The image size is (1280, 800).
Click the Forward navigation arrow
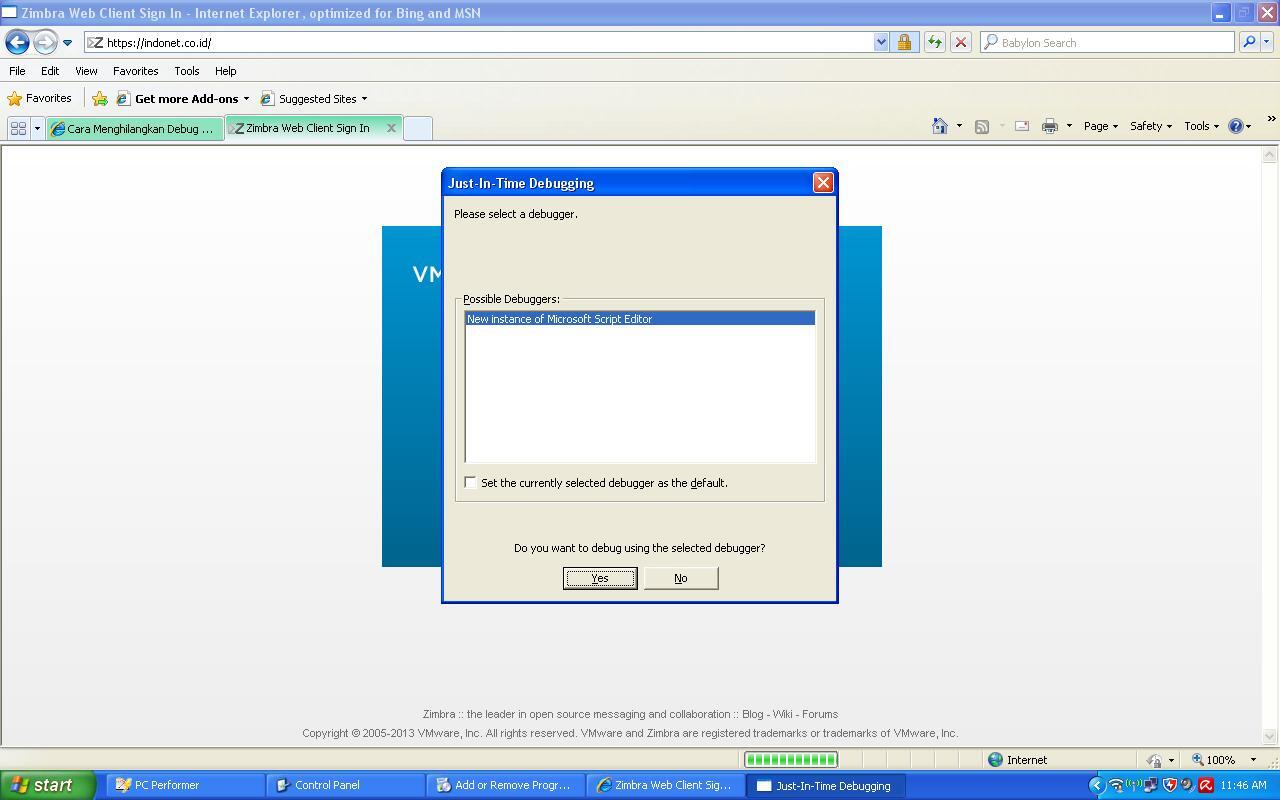click(45, 42)
